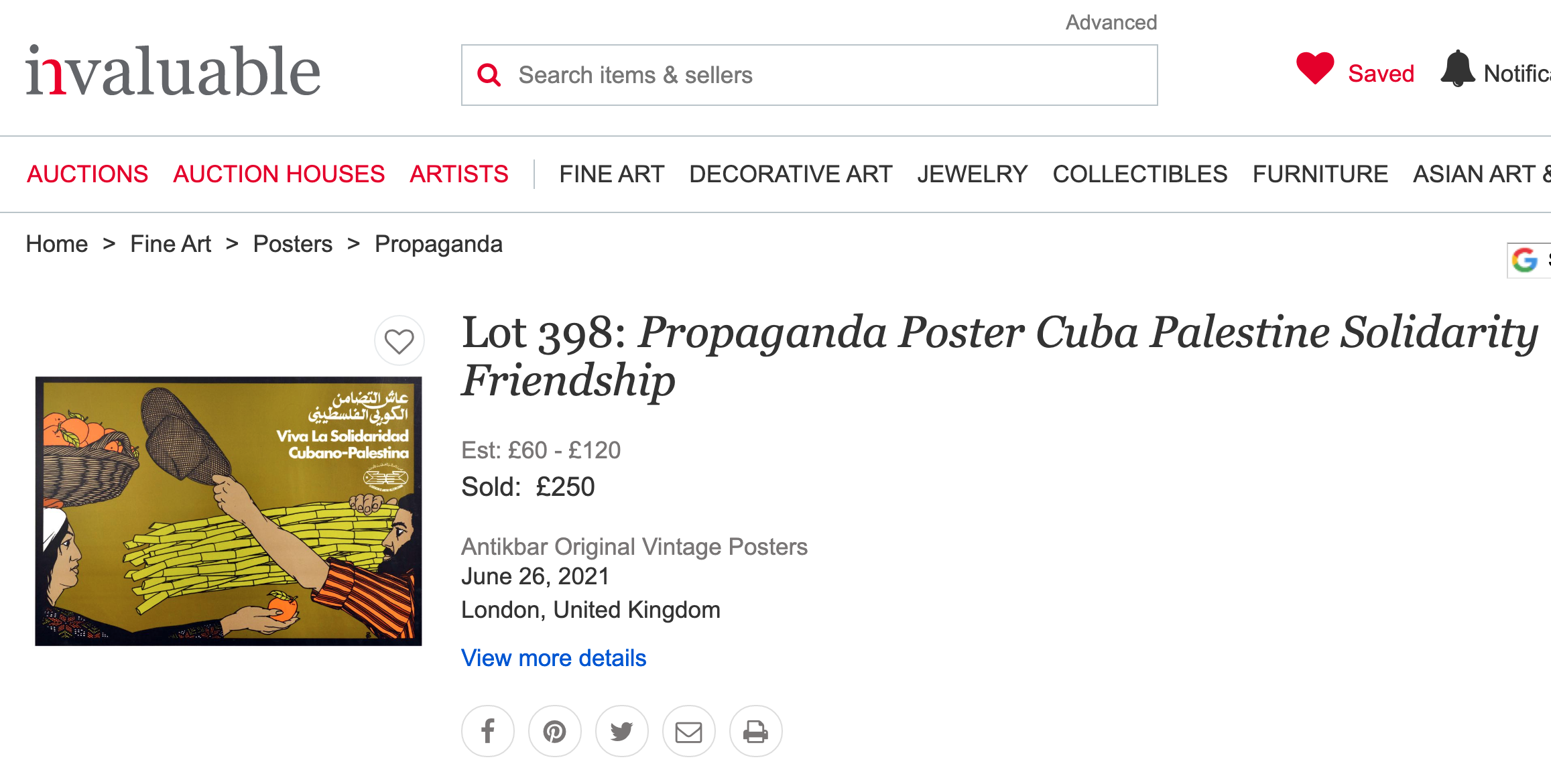Focus the Search items & sellers field
Image resolution: width=1551 pixels, height=784 pixels.
click(x=810, y=75)
